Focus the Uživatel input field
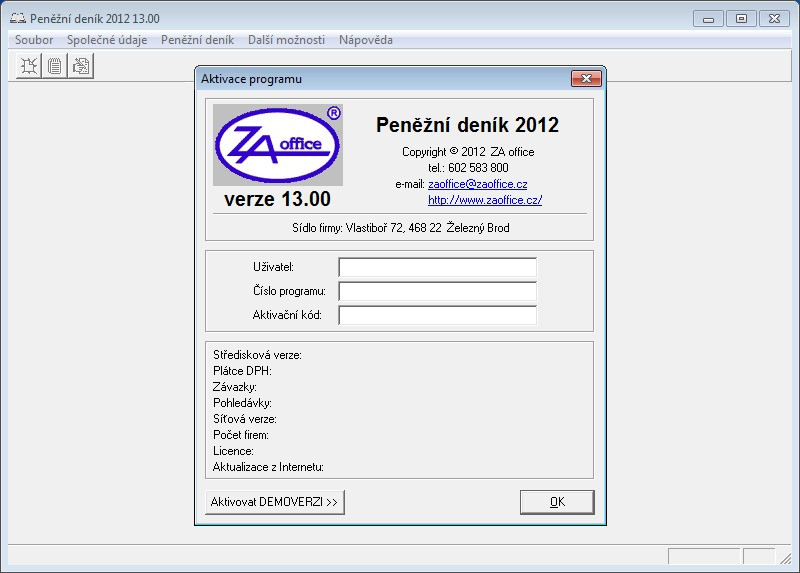Image resolution: width=800 pixels, height=573 pixels. tap(437, 267)
